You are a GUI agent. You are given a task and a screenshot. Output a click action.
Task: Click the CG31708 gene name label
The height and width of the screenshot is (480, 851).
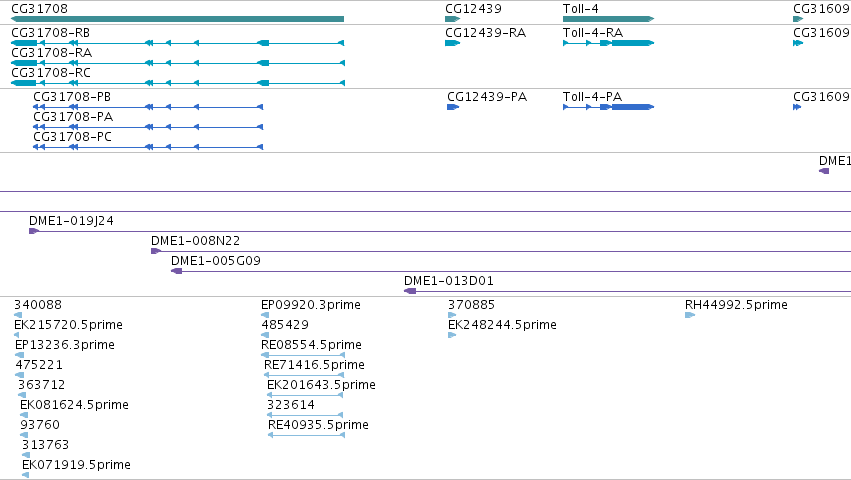click(40, 9)
